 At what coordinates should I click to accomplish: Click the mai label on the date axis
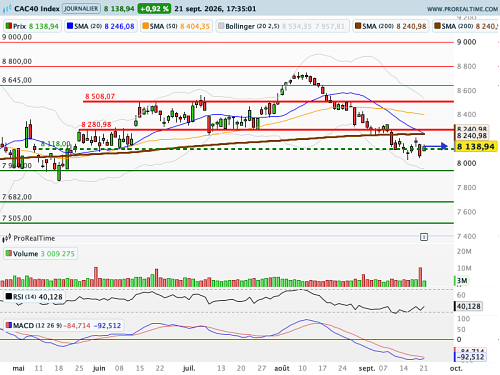(x=18, y=368)
